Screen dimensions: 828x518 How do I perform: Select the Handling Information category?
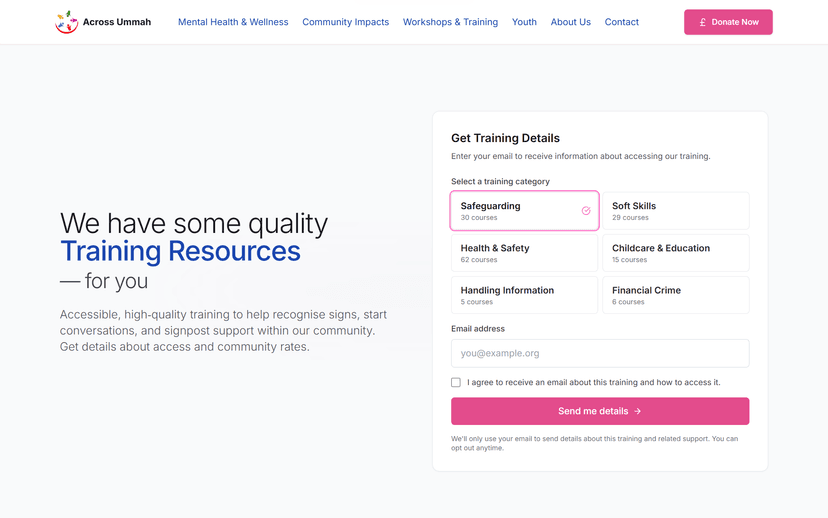[524, 295]
